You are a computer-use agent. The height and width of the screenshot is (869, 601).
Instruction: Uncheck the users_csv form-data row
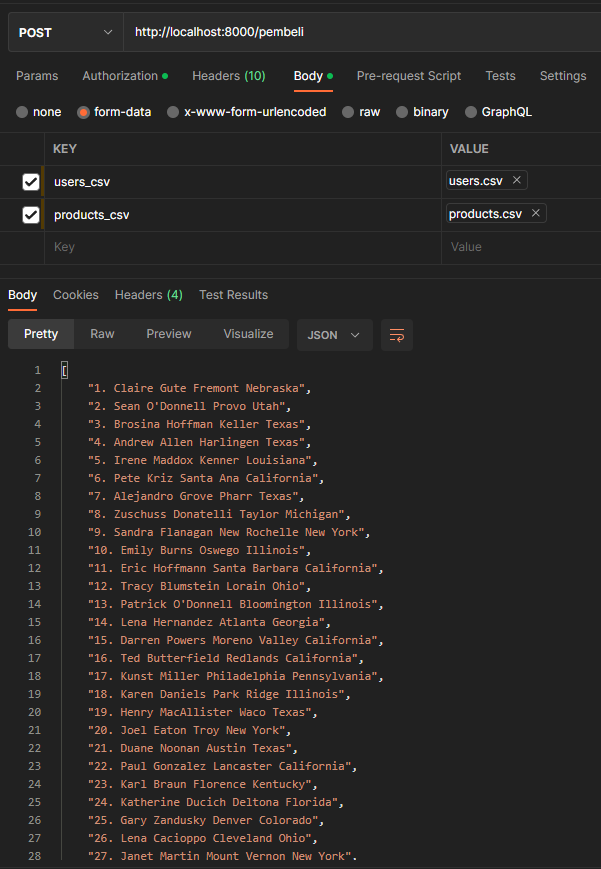click(x=29, y=182)
